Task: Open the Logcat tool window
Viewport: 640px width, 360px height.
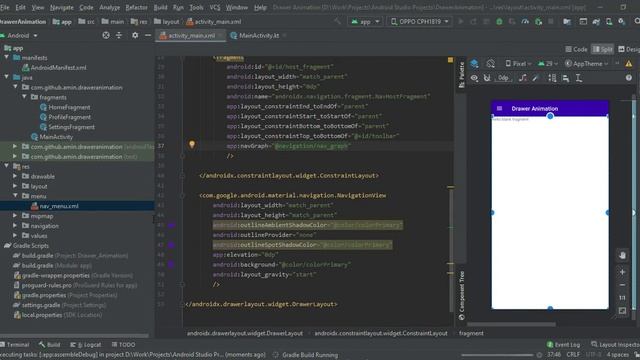Action: point(85,344)
